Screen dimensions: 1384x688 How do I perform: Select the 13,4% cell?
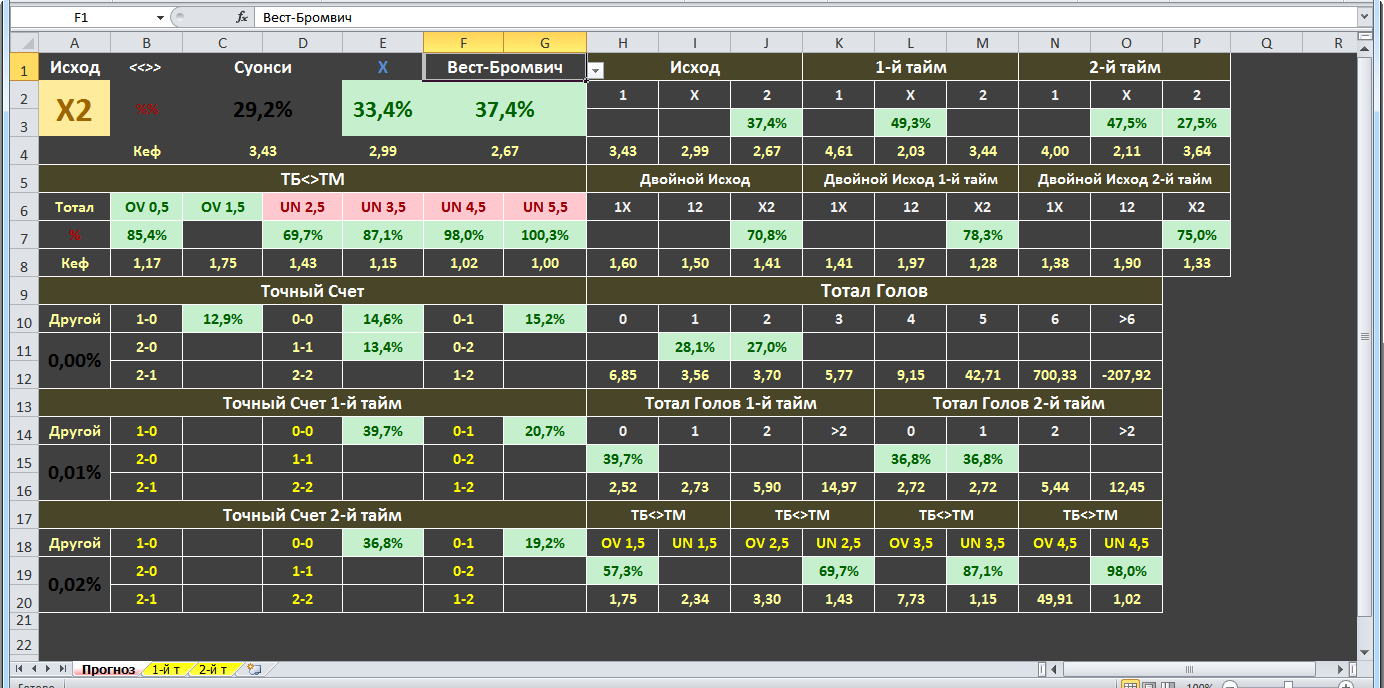pyautogui.click(x=383, y=347)
